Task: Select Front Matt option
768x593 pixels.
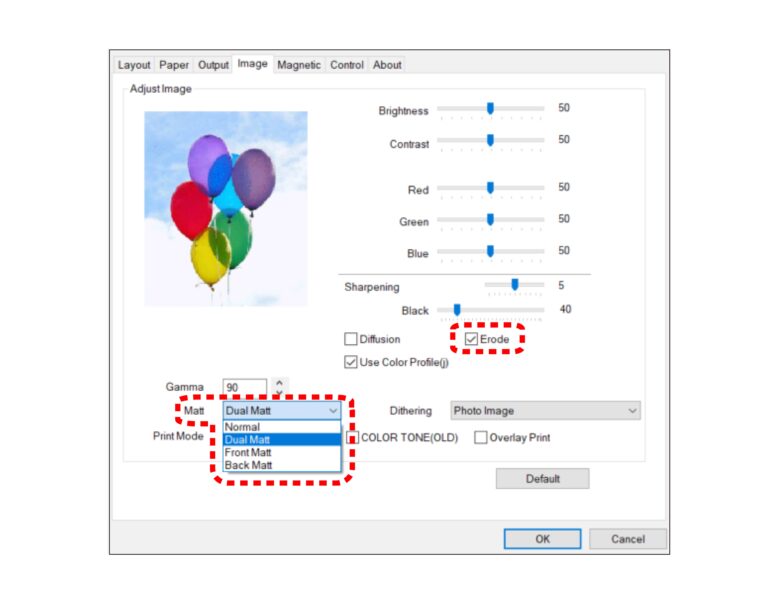Action: click(249, 452)
